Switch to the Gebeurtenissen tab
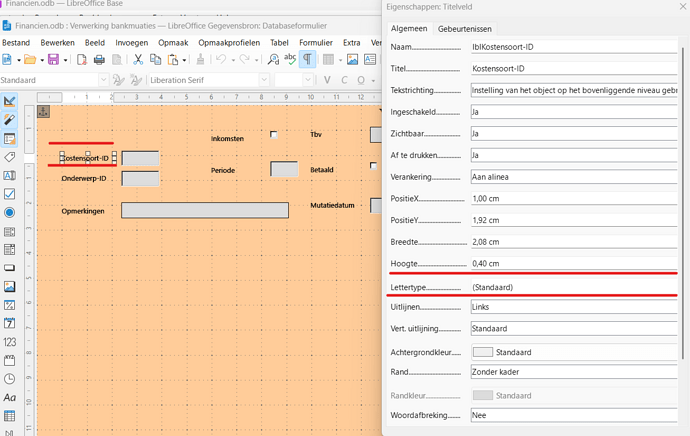 click(x=465, y=29)
